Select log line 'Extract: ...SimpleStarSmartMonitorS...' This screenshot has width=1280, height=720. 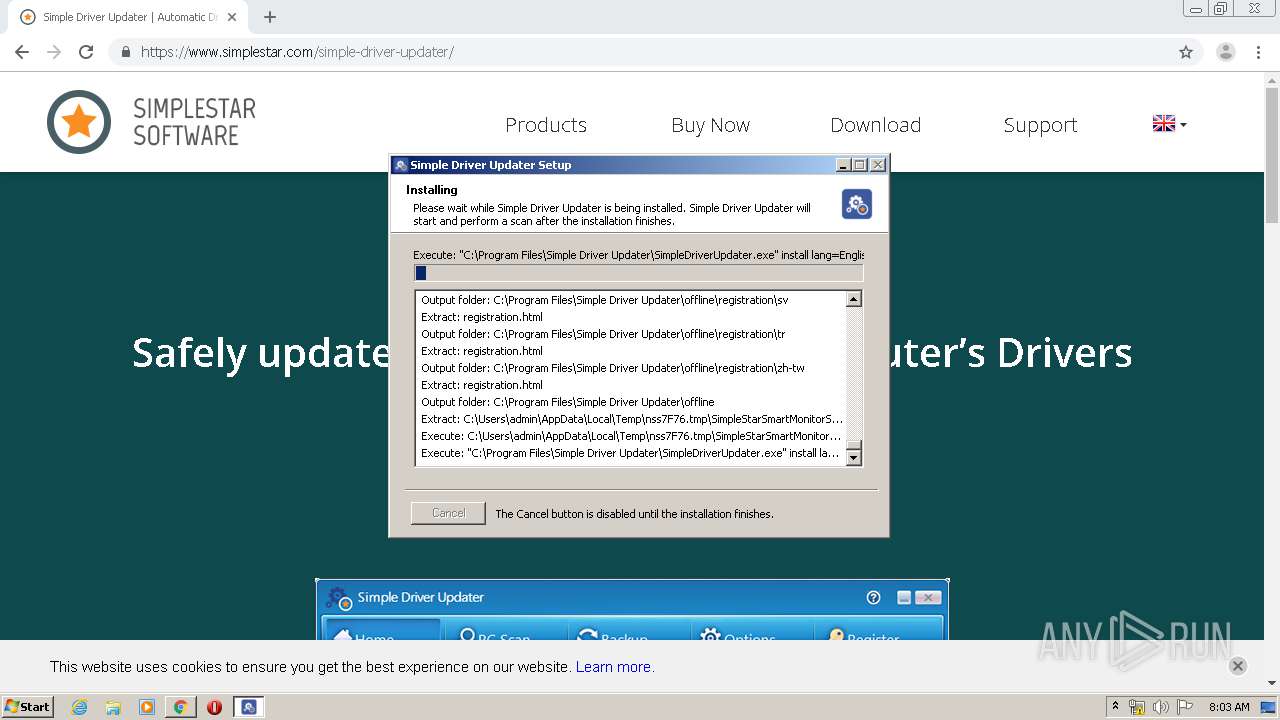point(630,419)
